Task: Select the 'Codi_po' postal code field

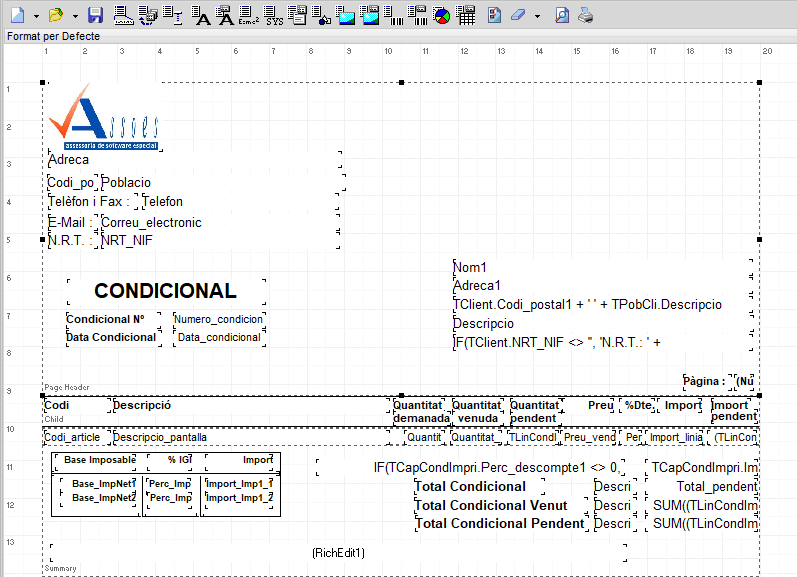Action: coord(71,183)
